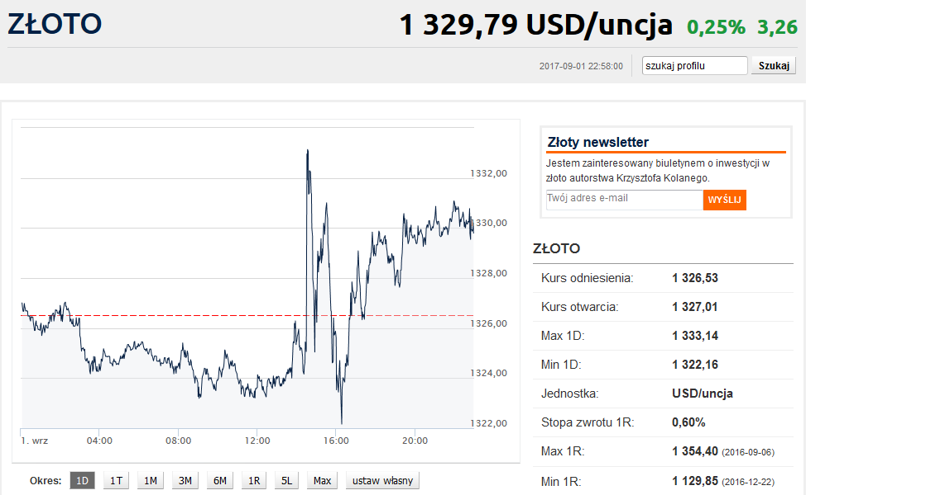Click the Max 1R value 1 354,40
Viewport: 945px width, 495px height.
[x=695, y=451]
